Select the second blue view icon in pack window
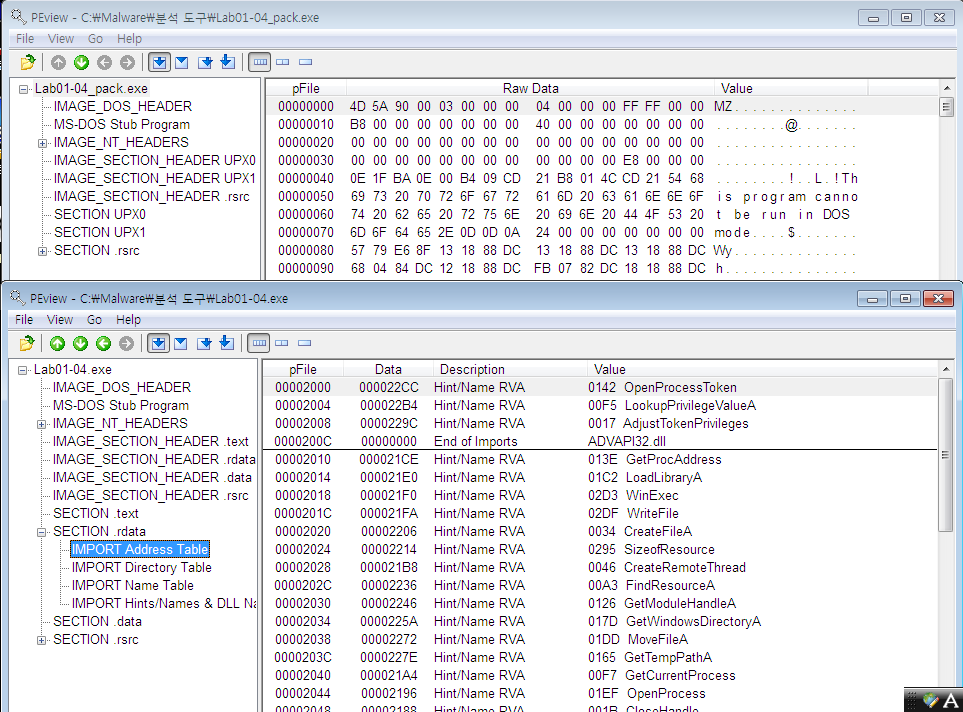Image resolution: width=963 pixels, height=712 pixels. pyautogui.click(x=182, y=62)
